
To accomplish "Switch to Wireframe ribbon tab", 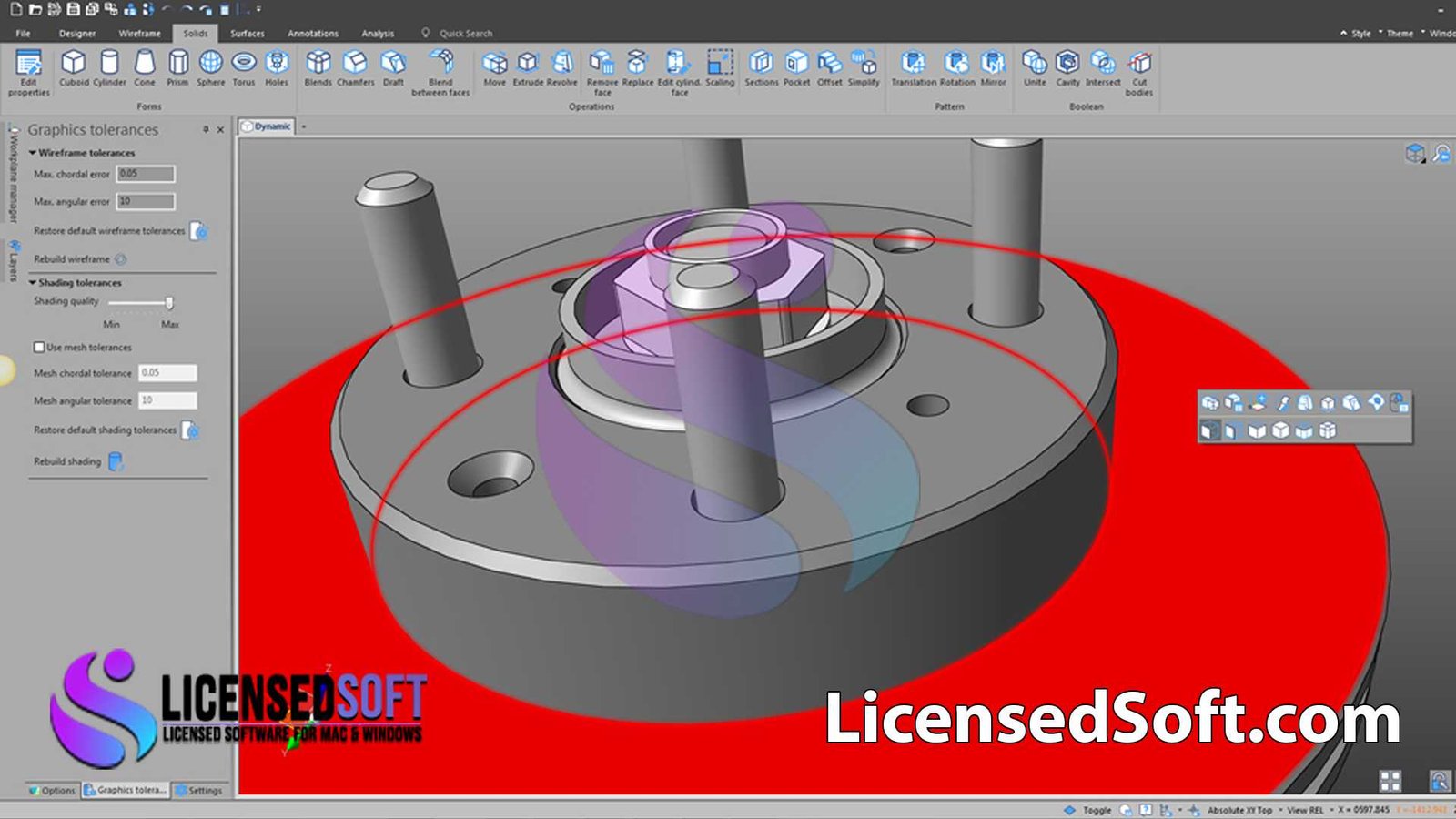I will click(139, 34).
